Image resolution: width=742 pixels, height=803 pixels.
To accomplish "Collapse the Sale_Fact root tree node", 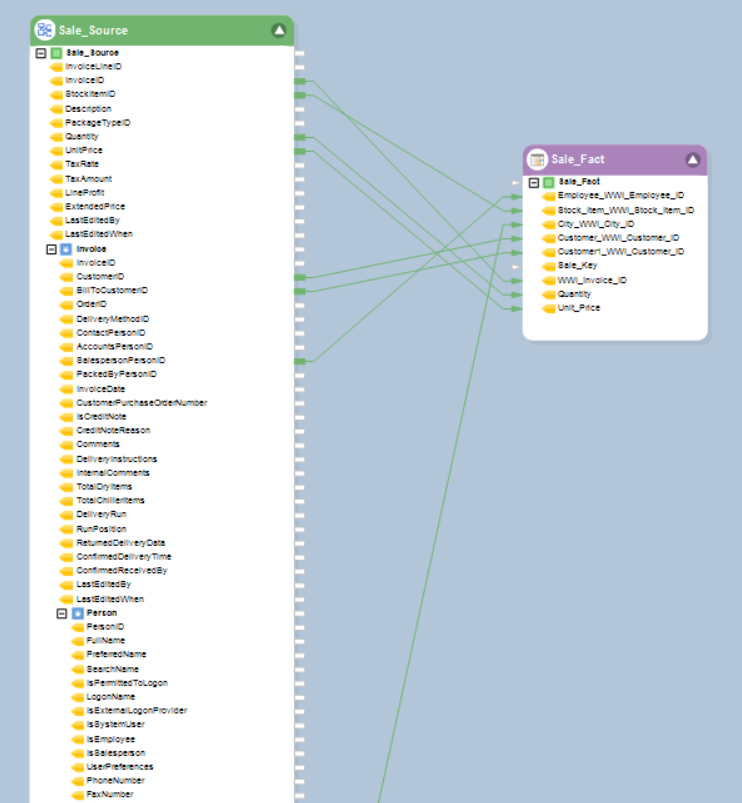I will click(534, 183).
